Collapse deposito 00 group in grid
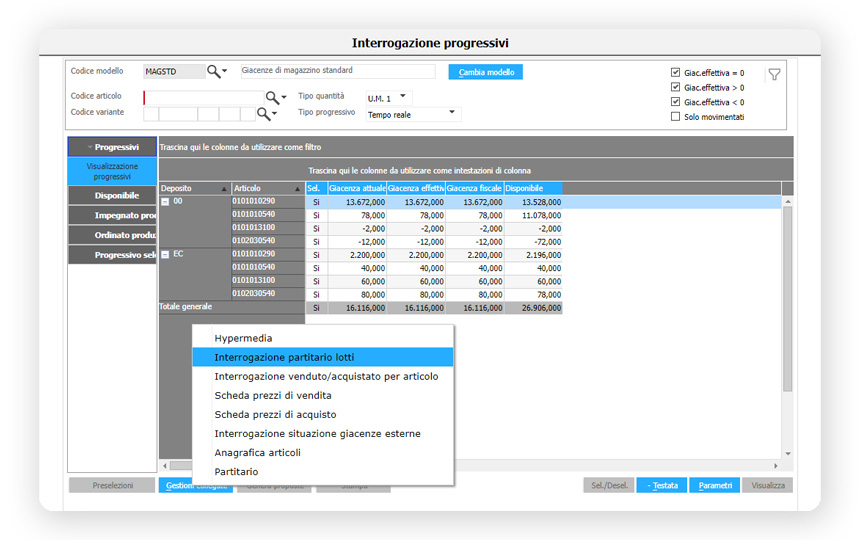This screenshot has height=540, width=860. [165, 202]
